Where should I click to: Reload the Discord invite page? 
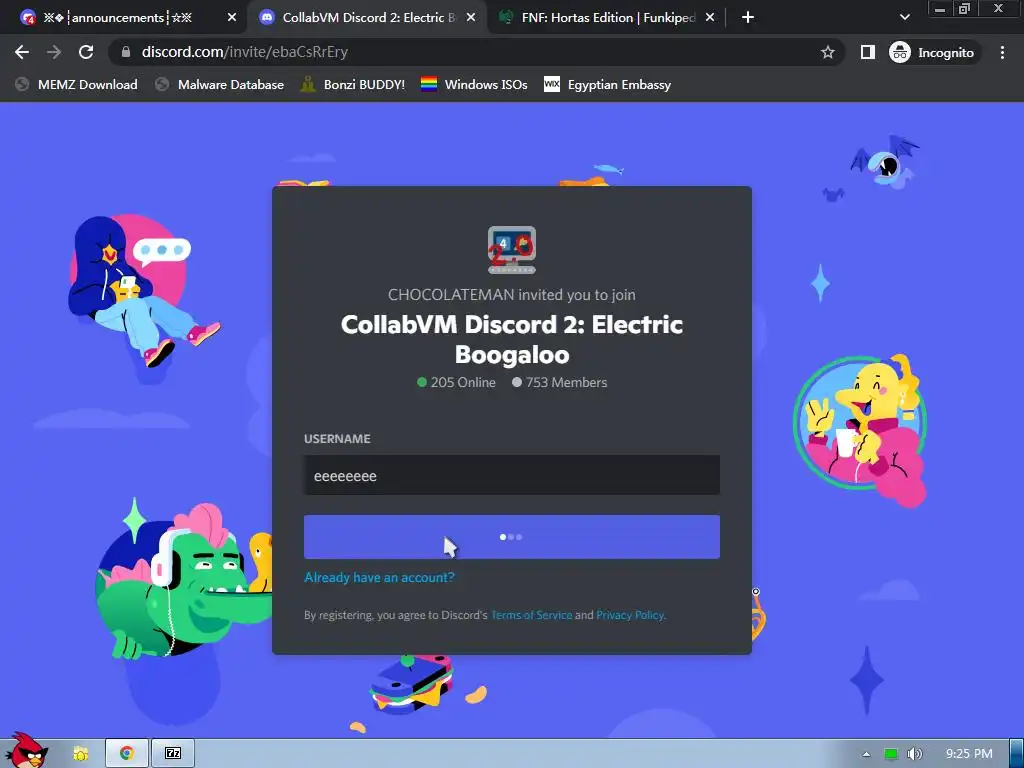tap(86, 52)
